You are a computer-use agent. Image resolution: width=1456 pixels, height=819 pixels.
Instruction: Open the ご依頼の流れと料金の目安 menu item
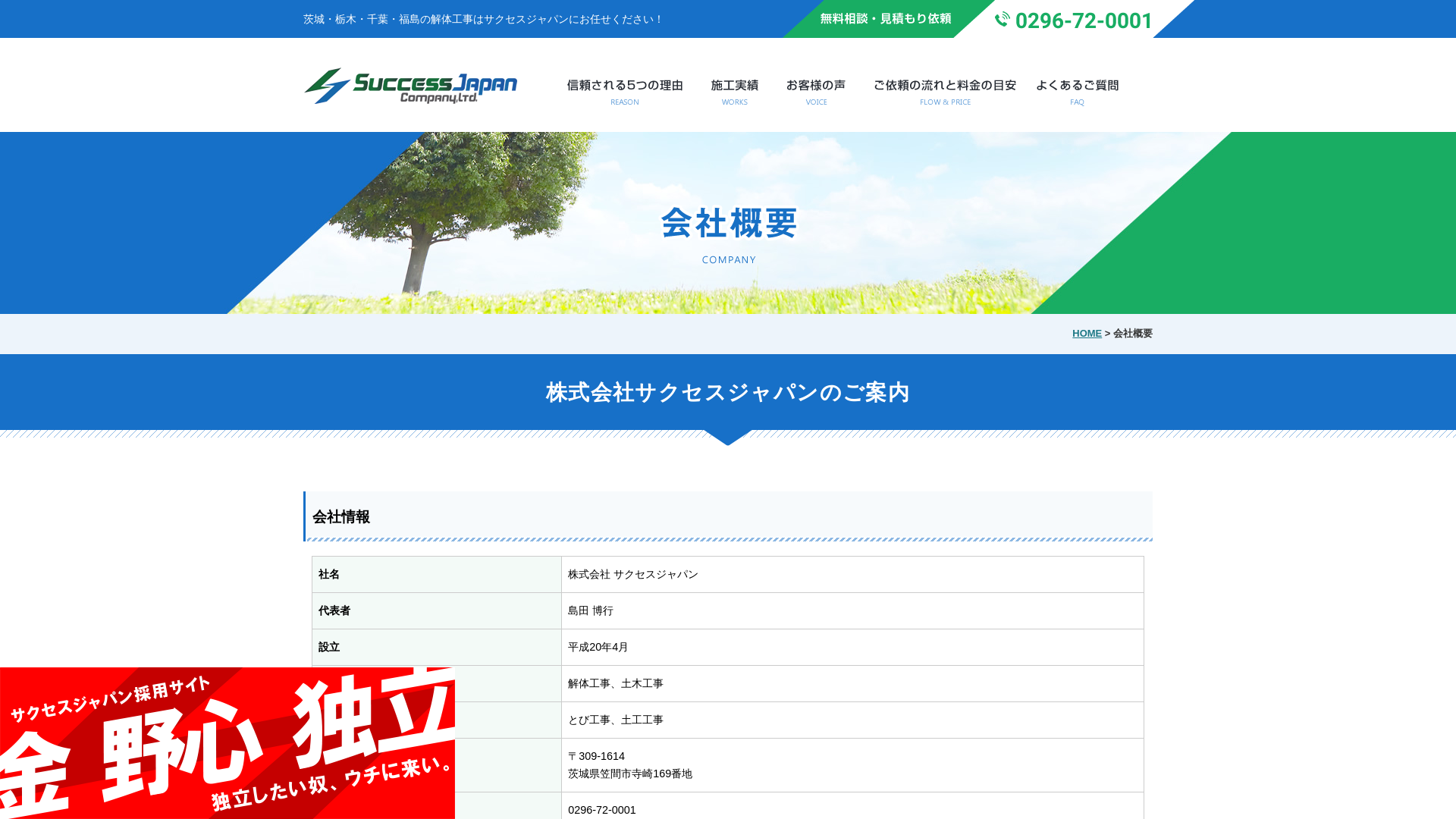[945, 85]
